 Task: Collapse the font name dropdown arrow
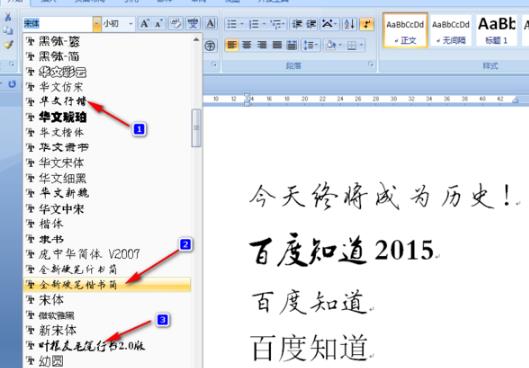click(x=97, y=24)
